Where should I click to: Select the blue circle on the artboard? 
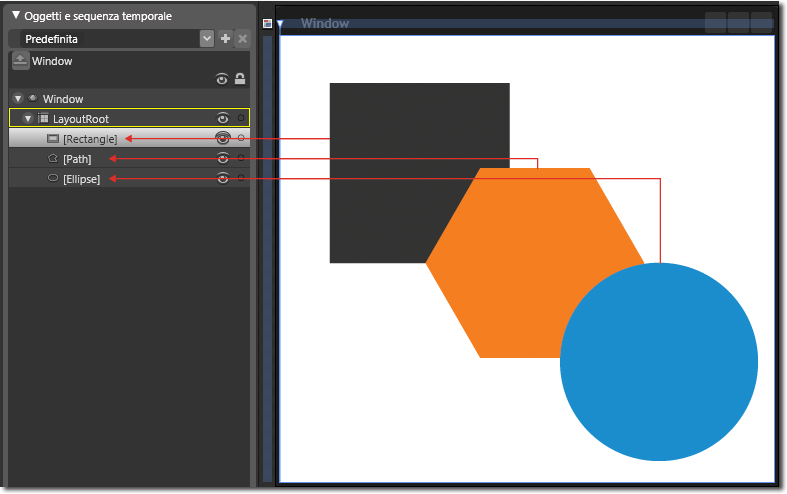point(659,361)
